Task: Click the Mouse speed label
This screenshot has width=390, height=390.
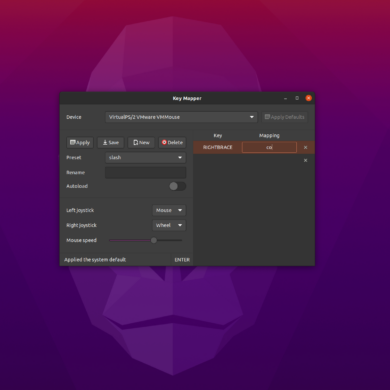Action: 81,240
